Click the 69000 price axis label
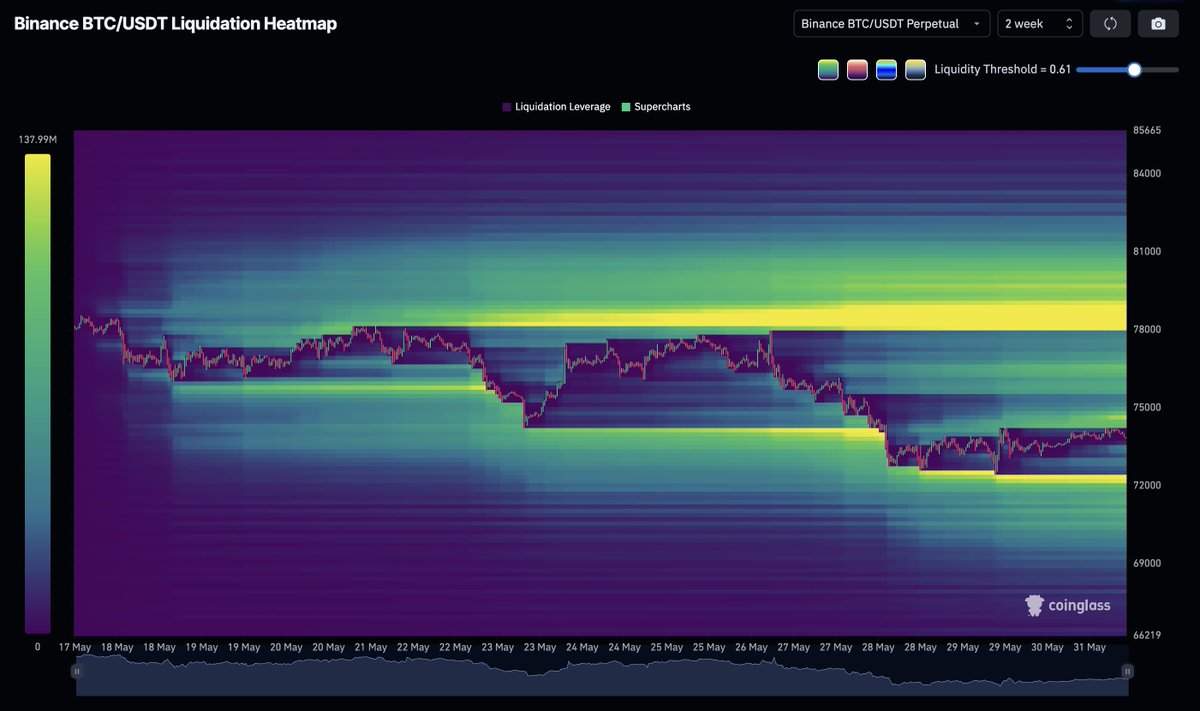 coord(1148,563)
